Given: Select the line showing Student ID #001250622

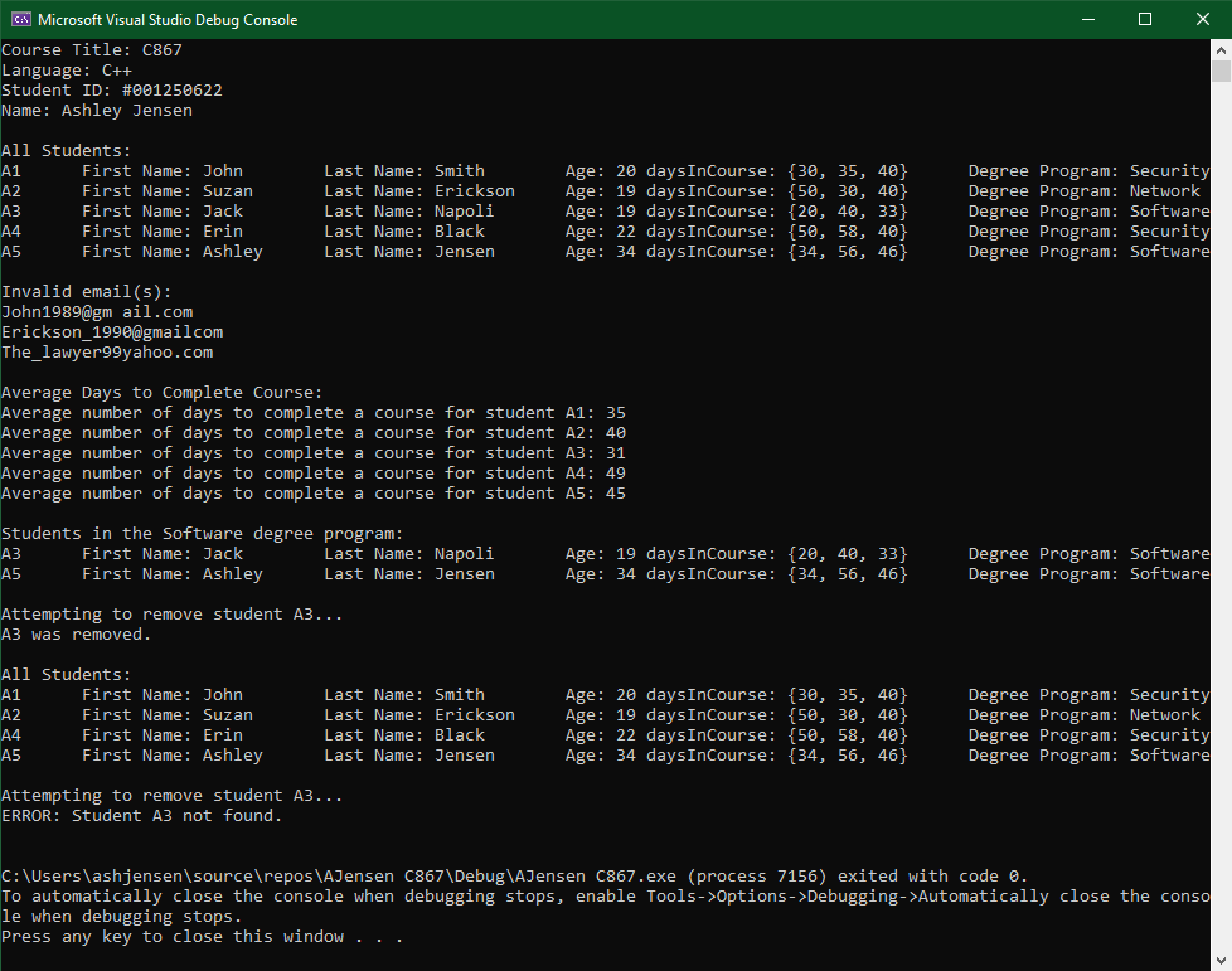Looking at the screenshot, I should coord(111,90).
